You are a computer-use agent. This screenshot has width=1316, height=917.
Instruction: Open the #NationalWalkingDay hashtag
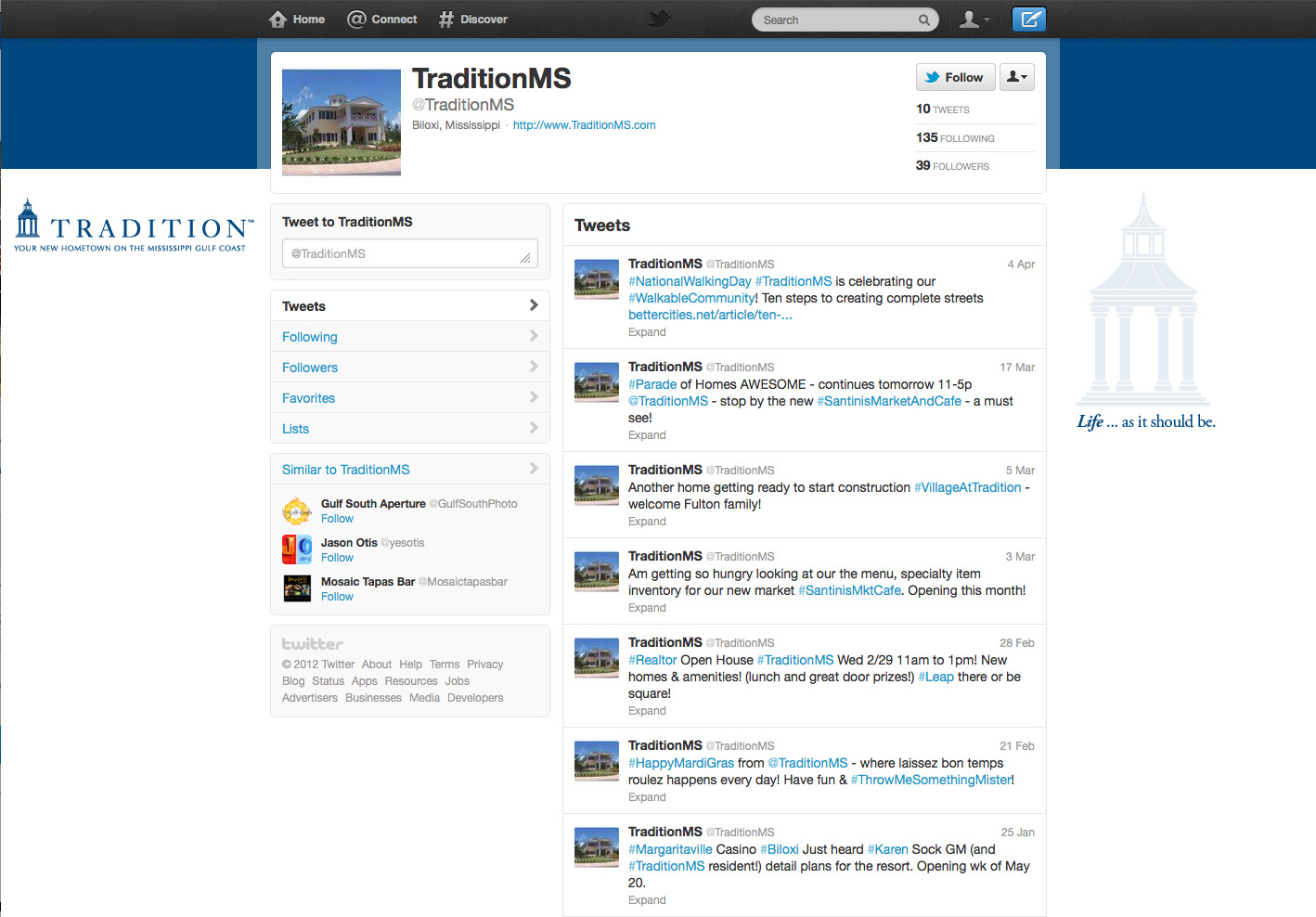tap(690, 281)
